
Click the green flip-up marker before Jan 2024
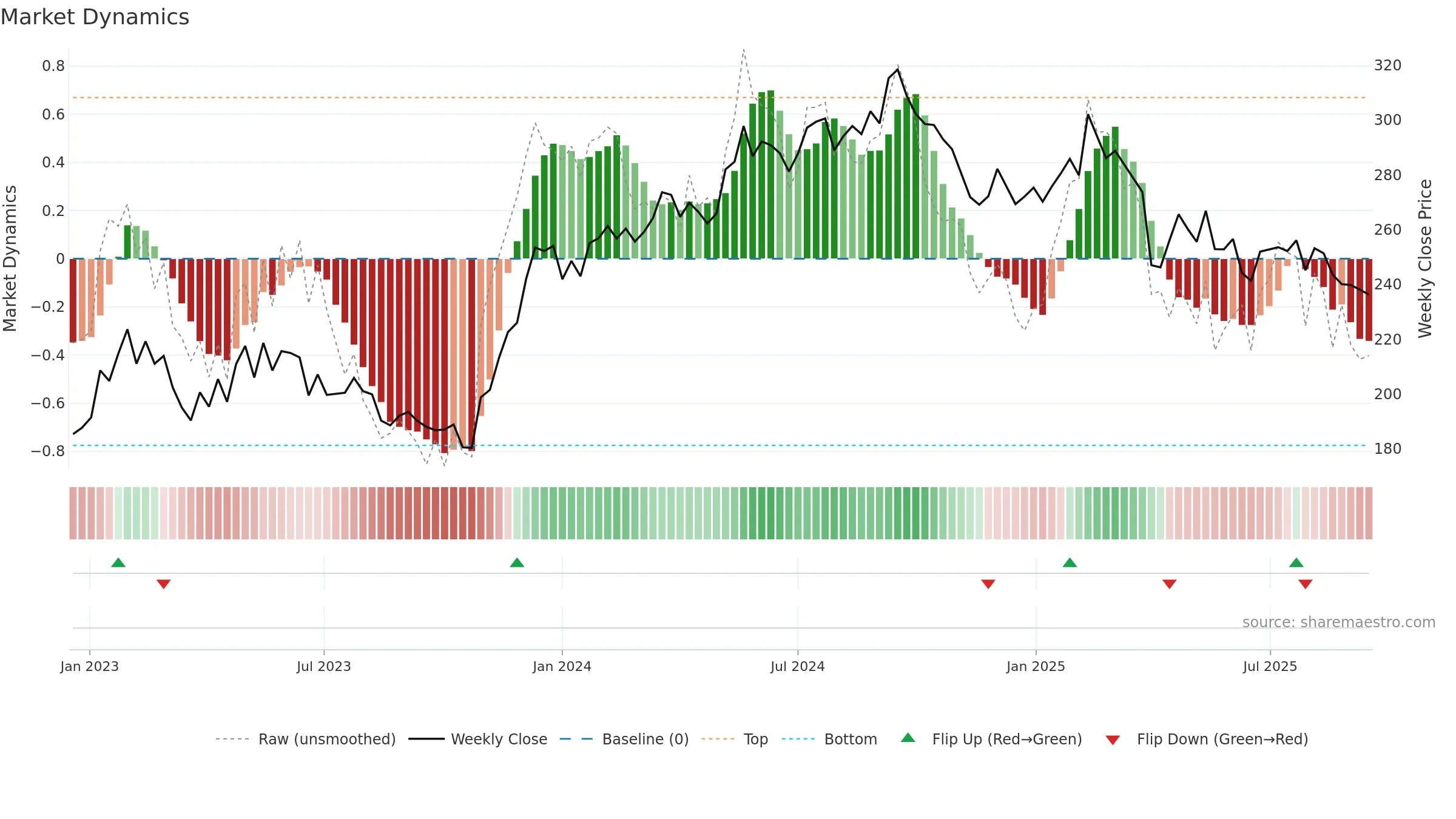tap(517, 563)
